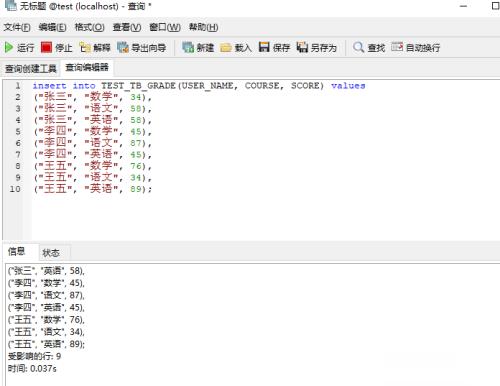Click the 'insert' keyword on line 1
Image resolution: width=500 pixels, height=386 pixels.
[x=49, y=86]
